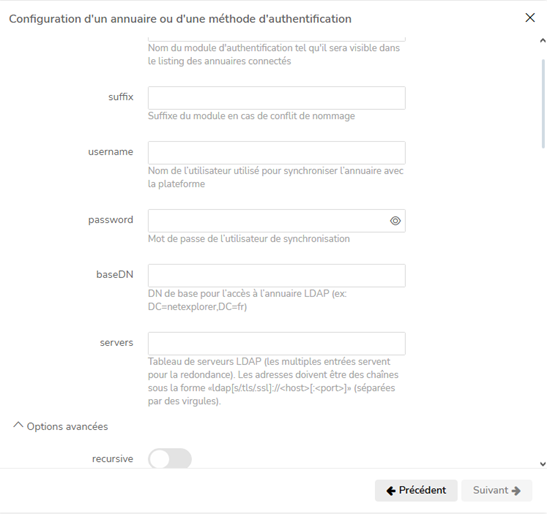Focus the baseDN input field

click(277, 276)
